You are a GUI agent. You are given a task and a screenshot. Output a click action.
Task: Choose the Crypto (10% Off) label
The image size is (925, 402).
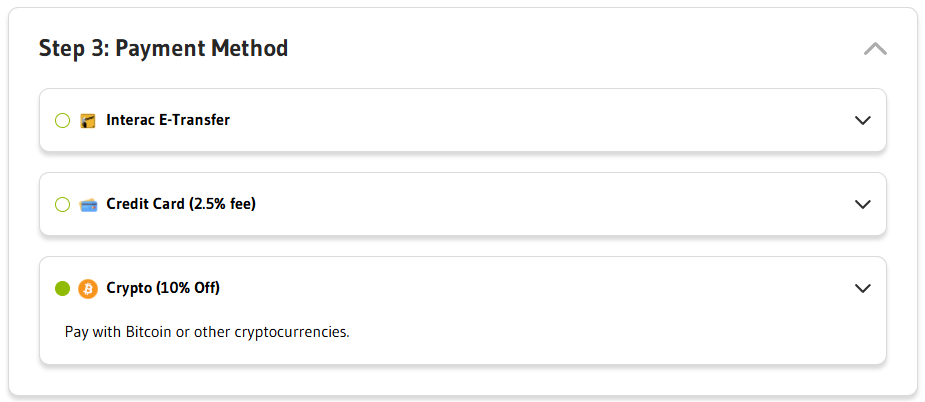click(163, 288)
